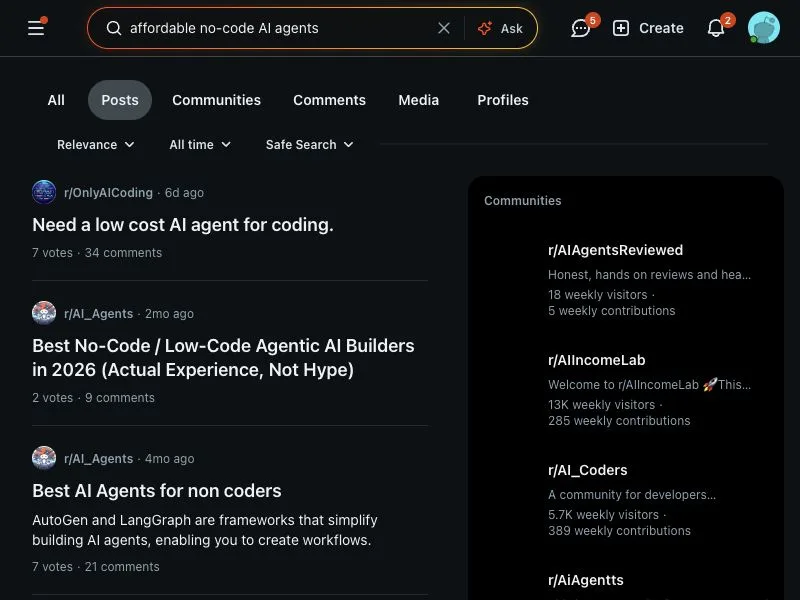Image resolution: width=800 pixels, height=600 pixels.
Task: Click the search magnifier icon
Action: click(114, 28)
